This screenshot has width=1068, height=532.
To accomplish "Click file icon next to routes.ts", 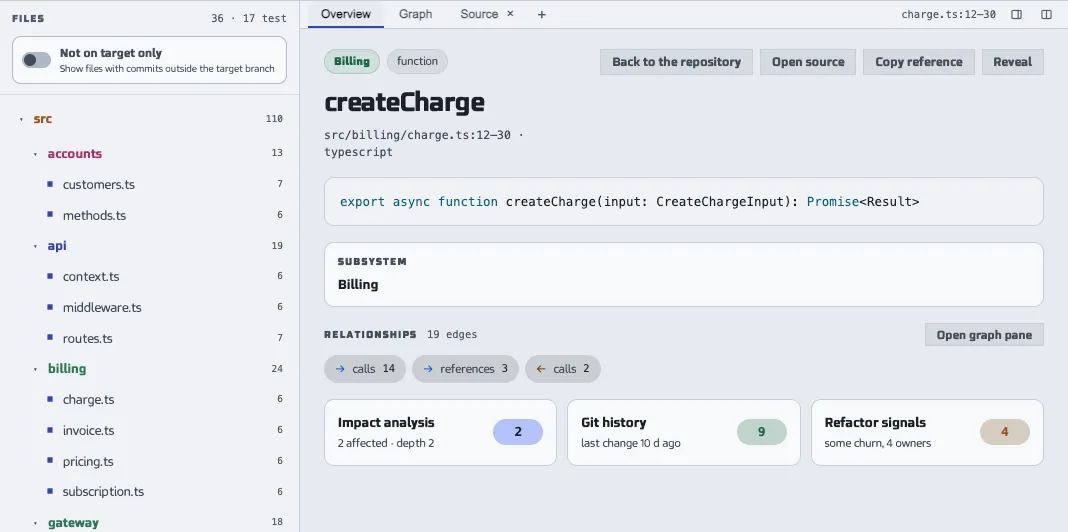I will click(x=50, y=338).
